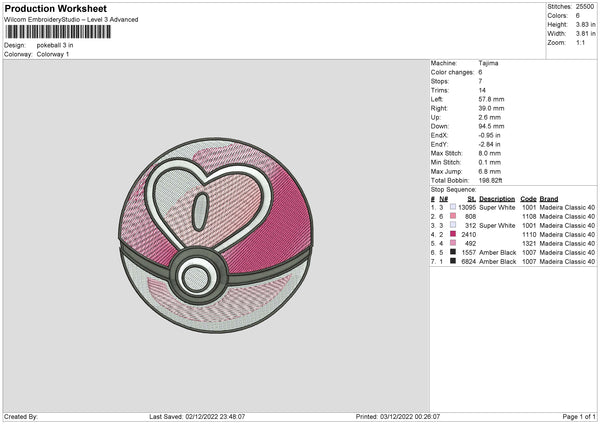
Task: Click the Trims value '14'
Action: [482, 90]
